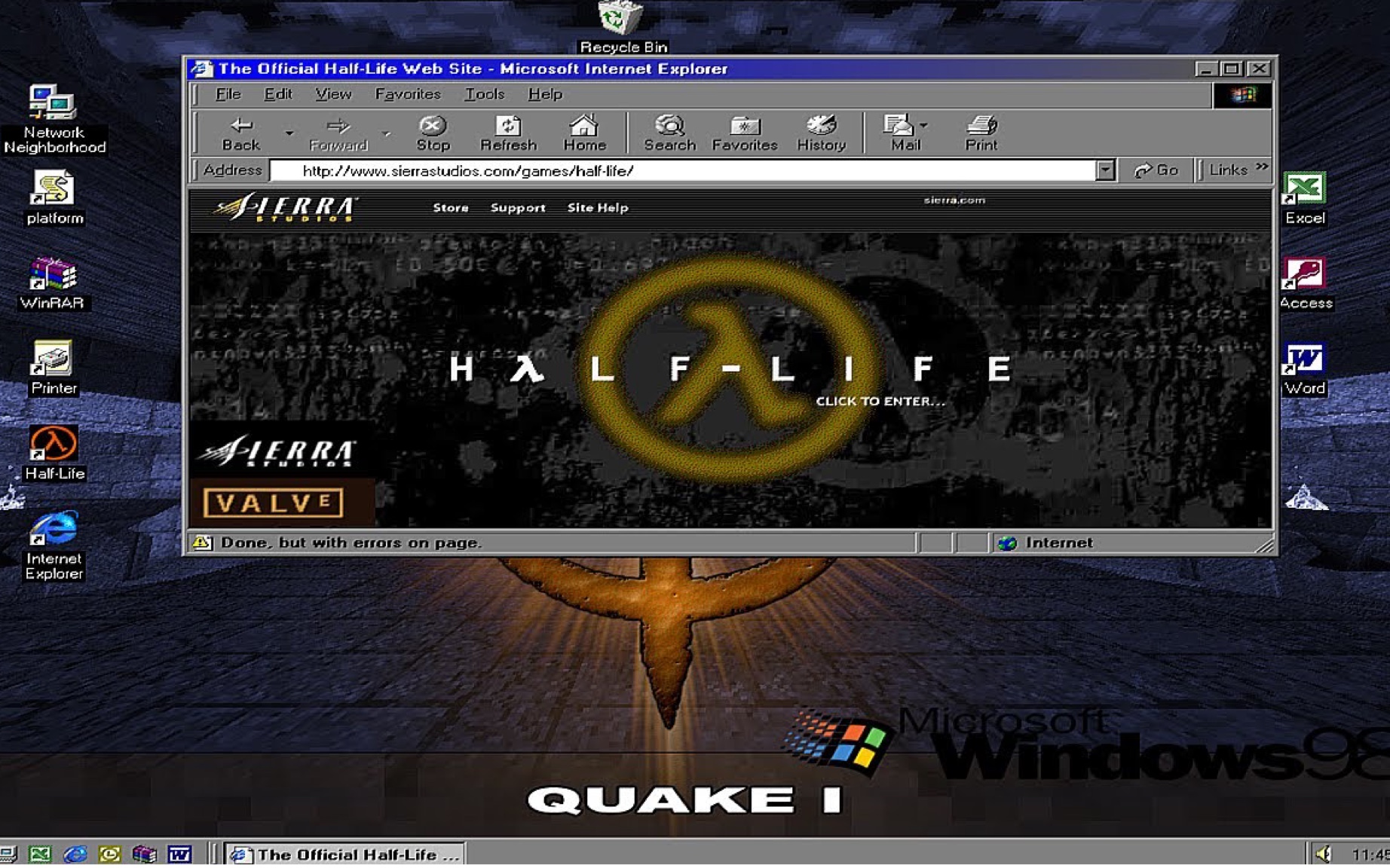Image resolution: width=1390 pixels, height=868 pixels.
Task: Launch Internet Explorer from quick launch
Action: click(75, 854)
